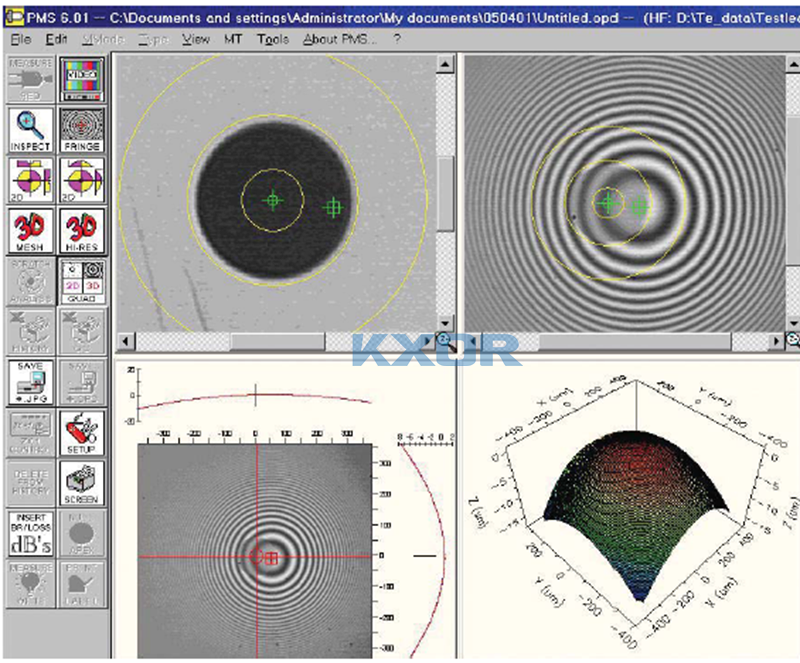800x663 pixels.
Task: Click the green center crosshair in the video pane
Action: (273, 200)
